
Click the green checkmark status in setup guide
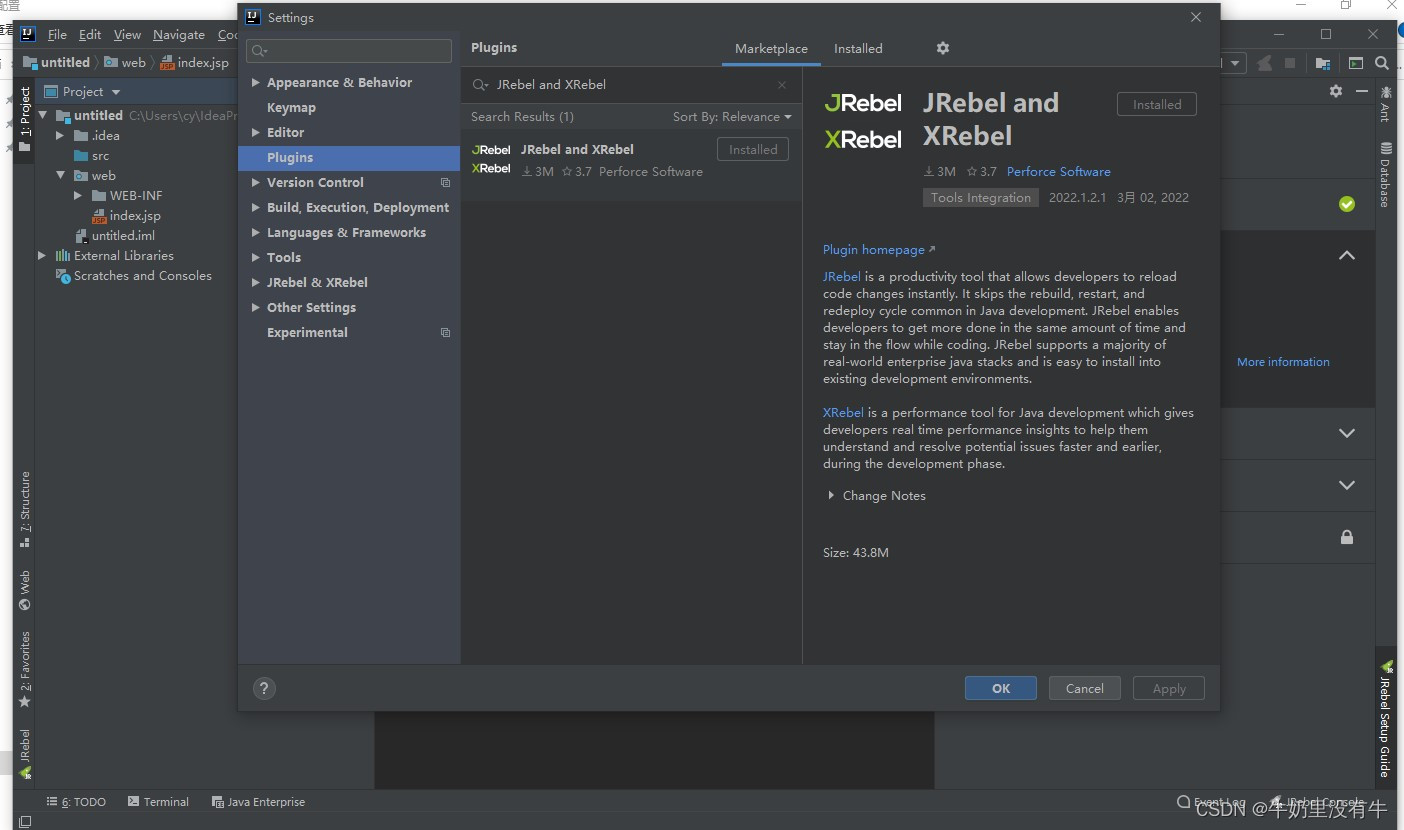coord(1347,204)
